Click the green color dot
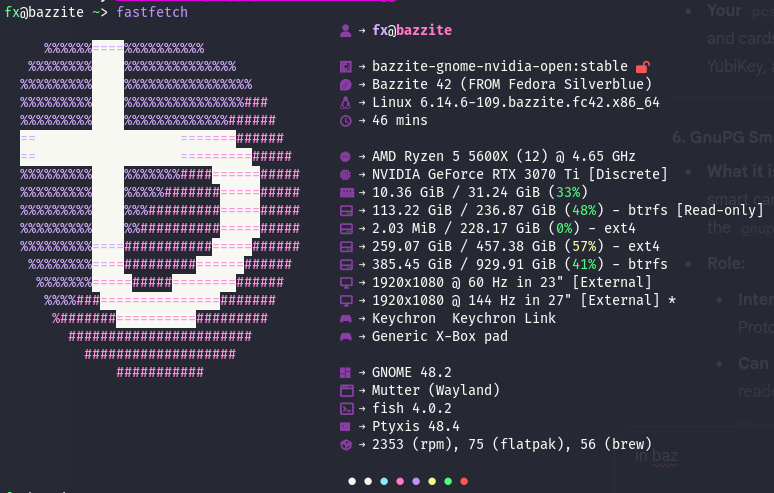 448,481
